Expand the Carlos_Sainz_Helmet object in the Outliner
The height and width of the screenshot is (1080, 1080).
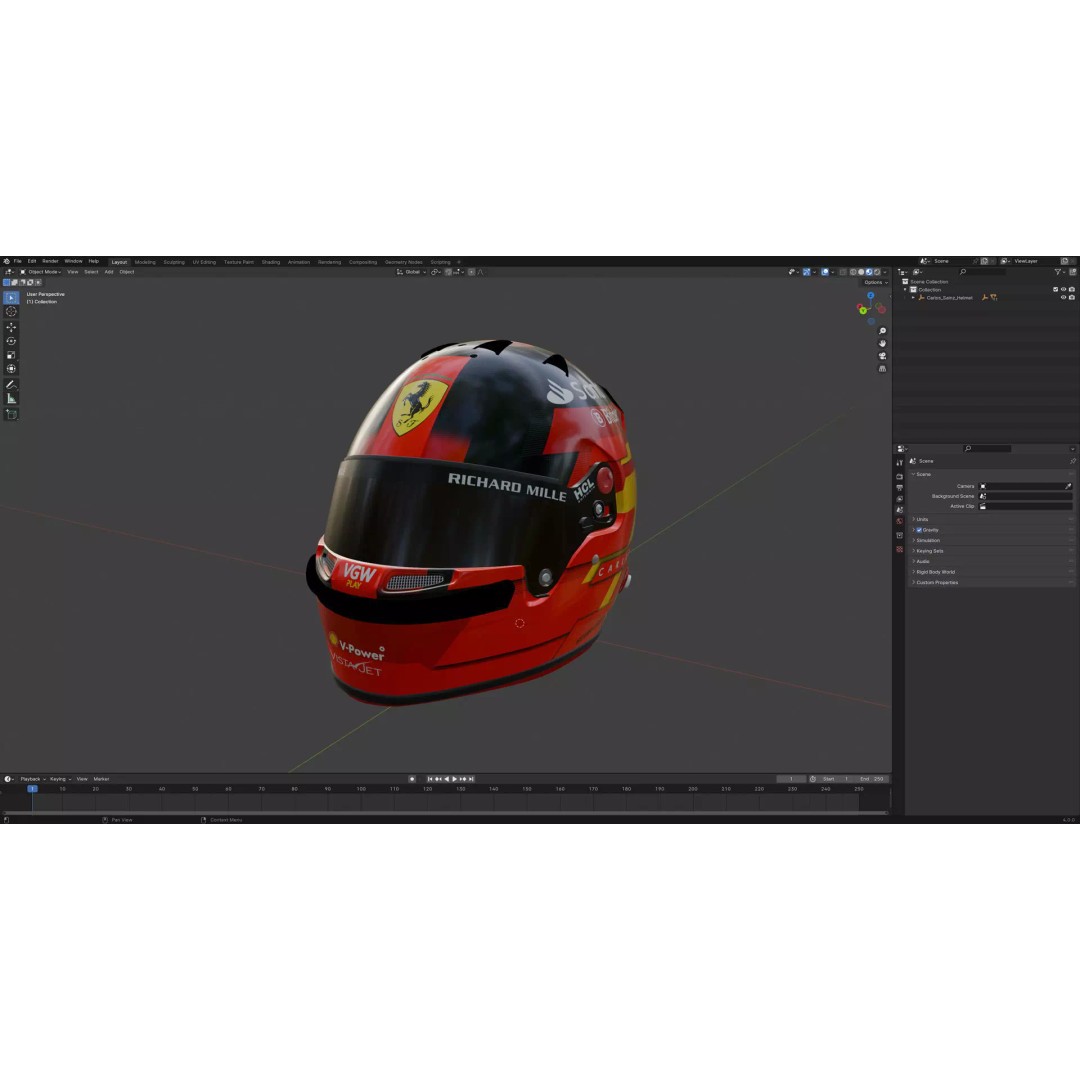coord(913,297)
